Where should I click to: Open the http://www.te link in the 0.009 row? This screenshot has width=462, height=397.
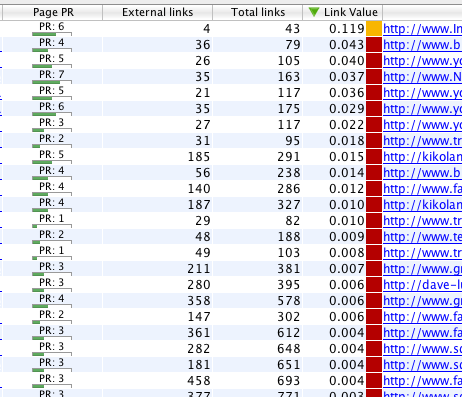pos(422,237)
